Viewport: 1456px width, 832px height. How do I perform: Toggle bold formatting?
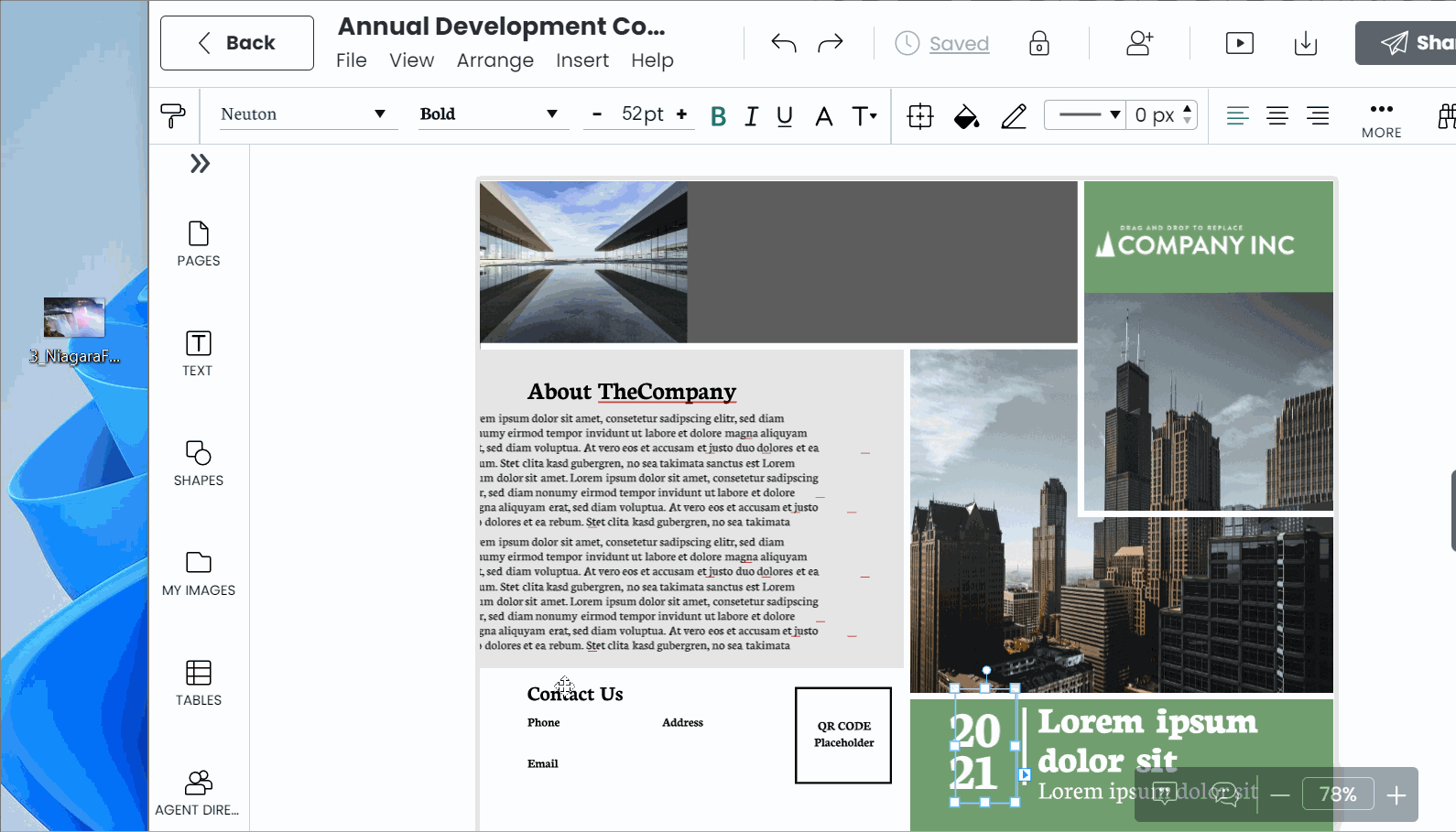pyautogui.click(x=719, y=116)
